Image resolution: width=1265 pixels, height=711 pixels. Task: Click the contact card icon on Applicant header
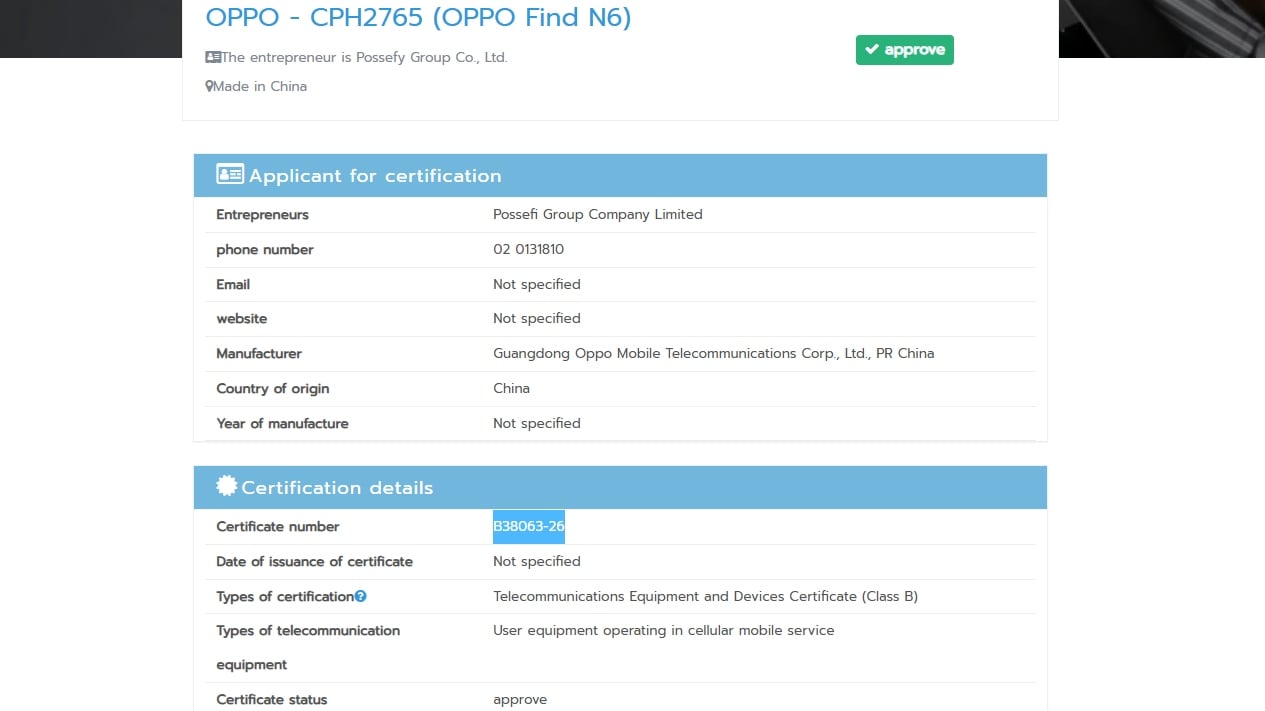click(x=229, y=173)
